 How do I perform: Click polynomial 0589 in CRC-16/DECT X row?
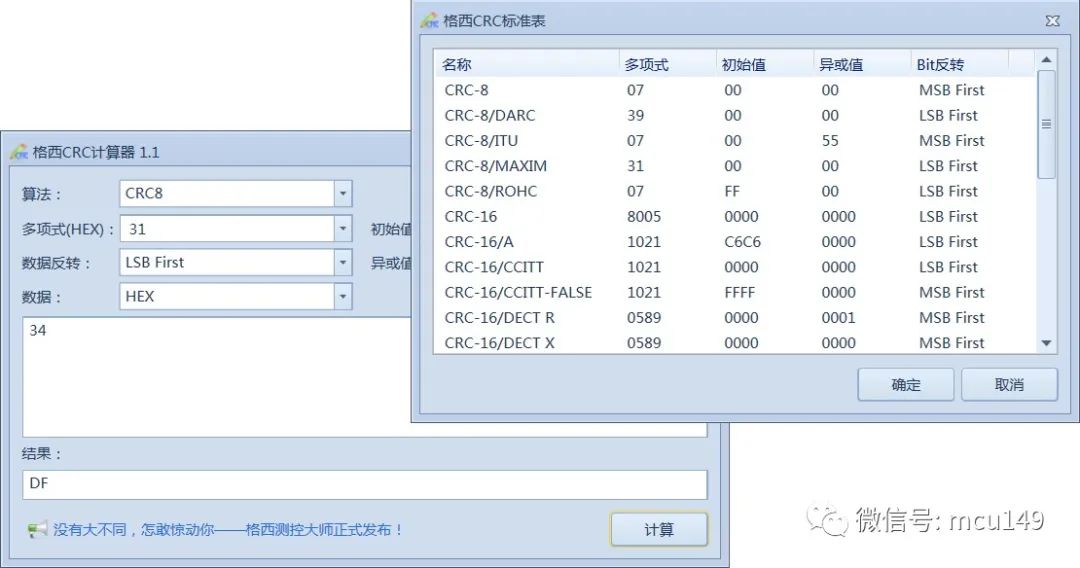(644, 342)
